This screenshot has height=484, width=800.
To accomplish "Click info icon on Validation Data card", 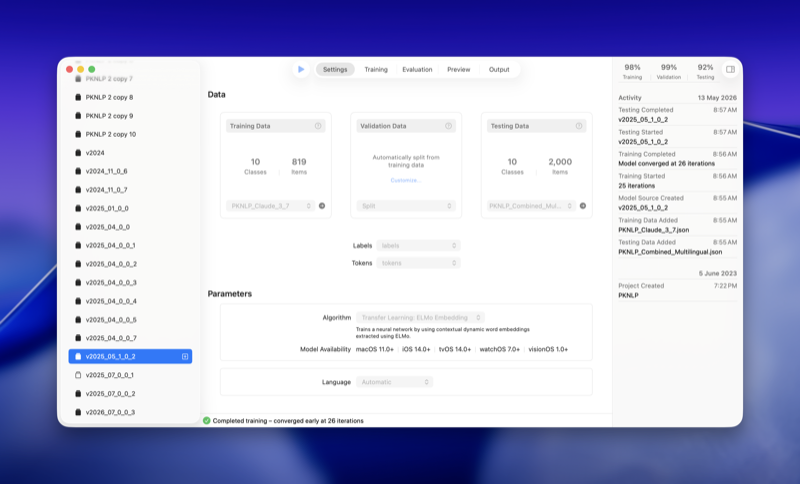I will tap(448, 126).
